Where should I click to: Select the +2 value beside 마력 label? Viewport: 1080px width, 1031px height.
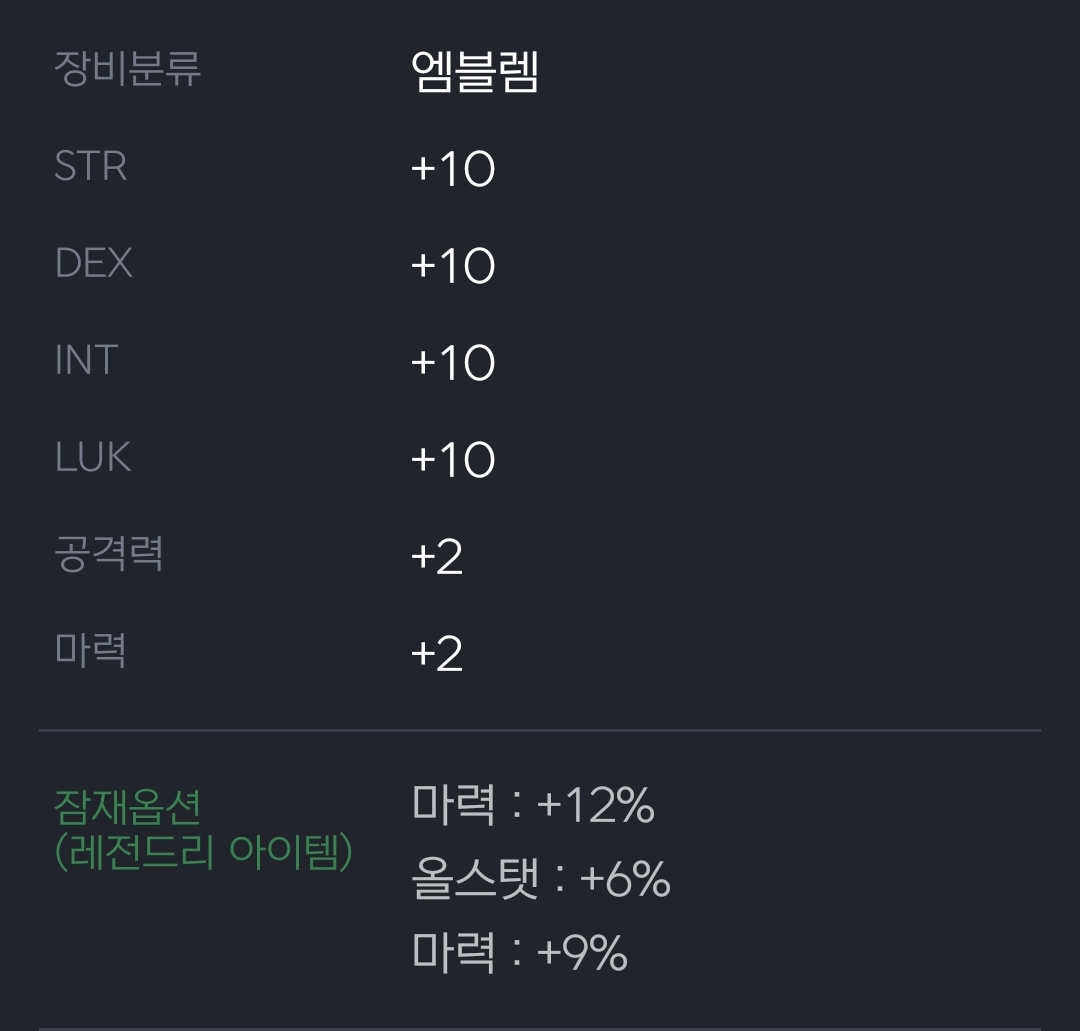[x=437, y=654]
